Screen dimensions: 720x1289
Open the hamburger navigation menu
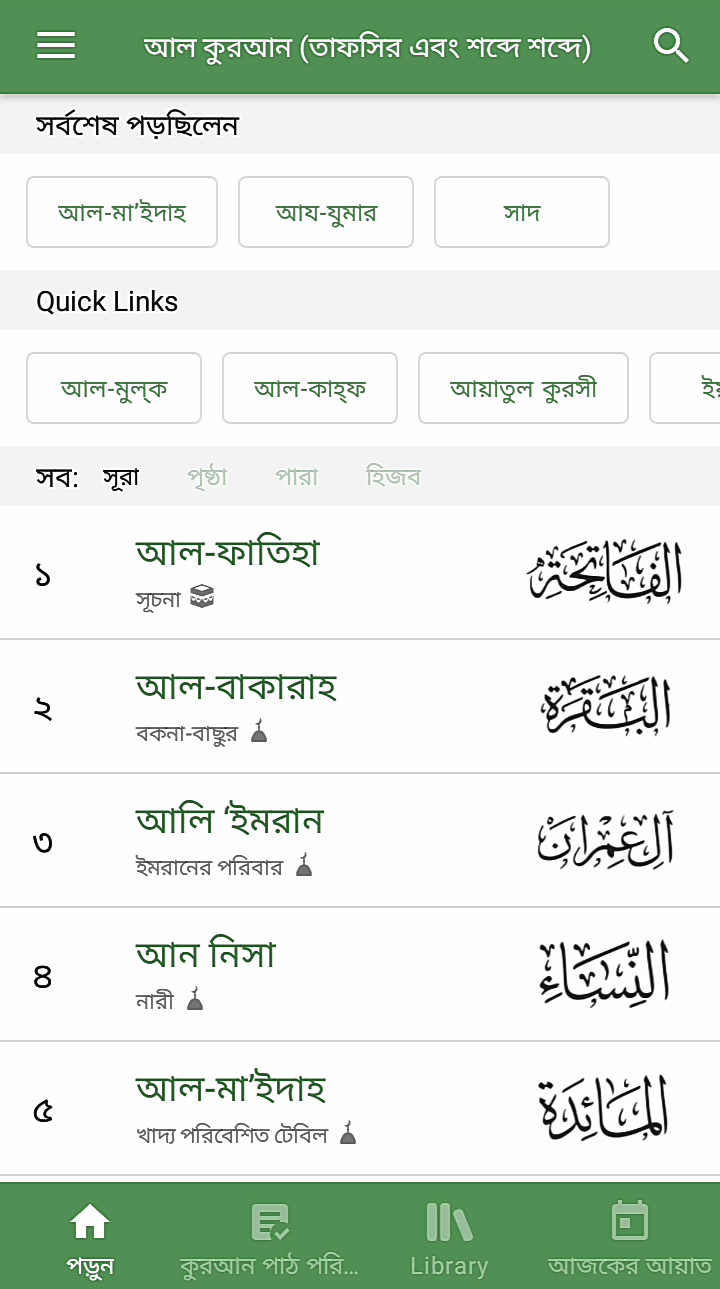[x=56, y=46]
